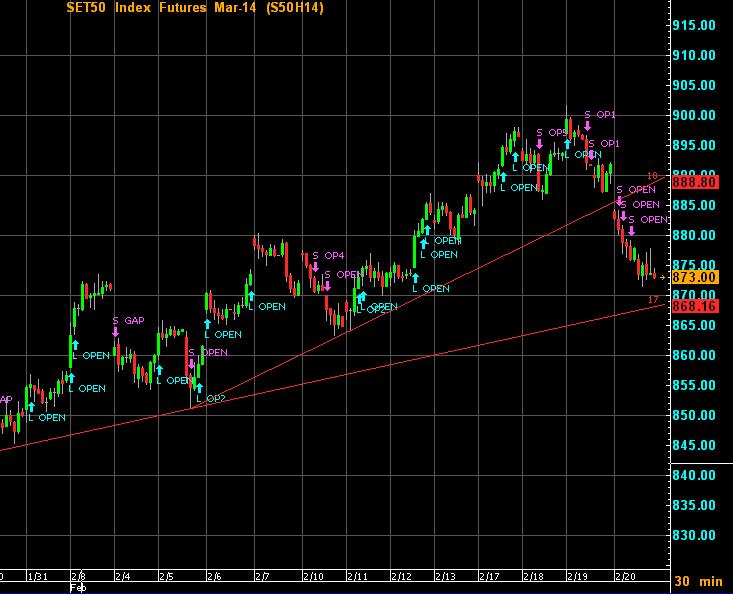
Task: Click the 2/17 date label
Action: 489,576
